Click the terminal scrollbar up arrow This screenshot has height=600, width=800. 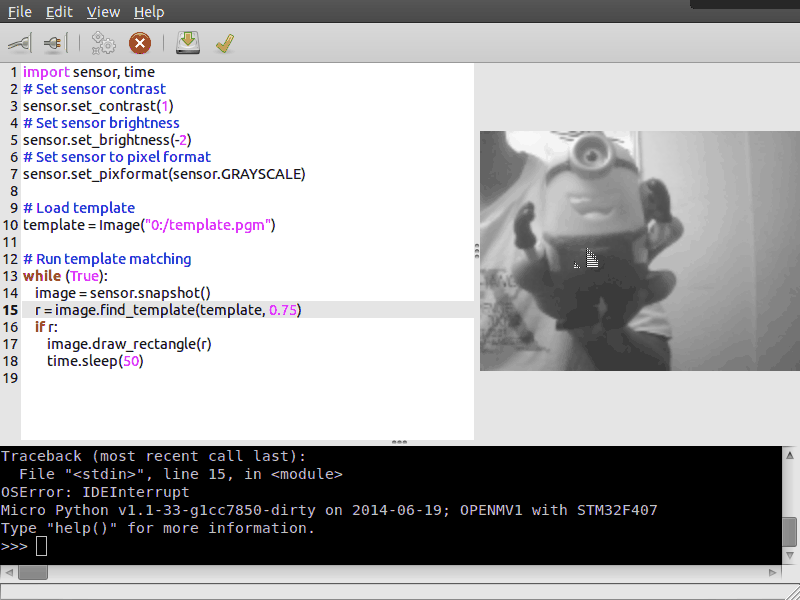(790, 455)
